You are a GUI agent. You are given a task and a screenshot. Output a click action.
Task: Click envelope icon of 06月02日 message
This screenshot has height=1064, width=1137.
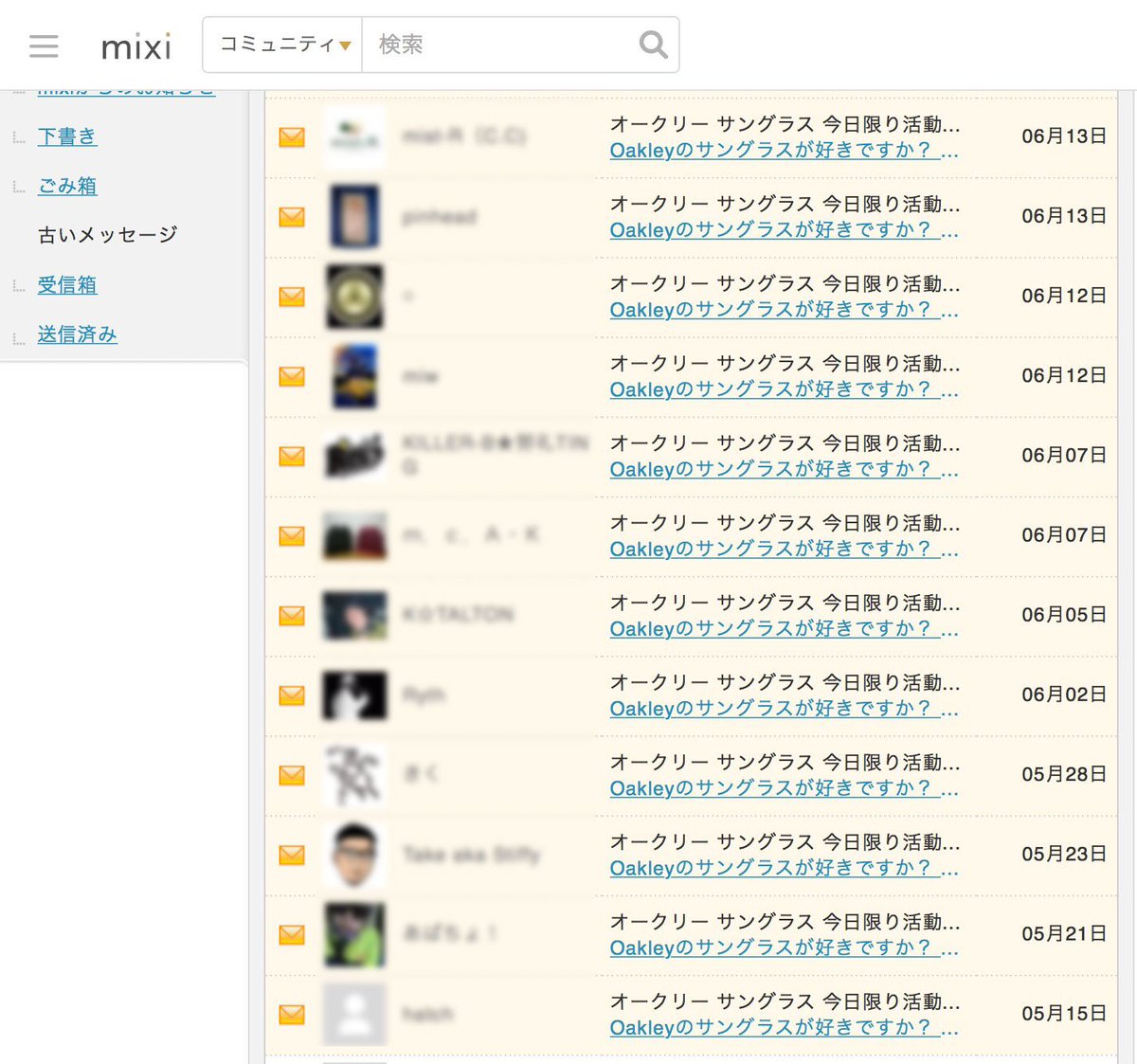292,695
